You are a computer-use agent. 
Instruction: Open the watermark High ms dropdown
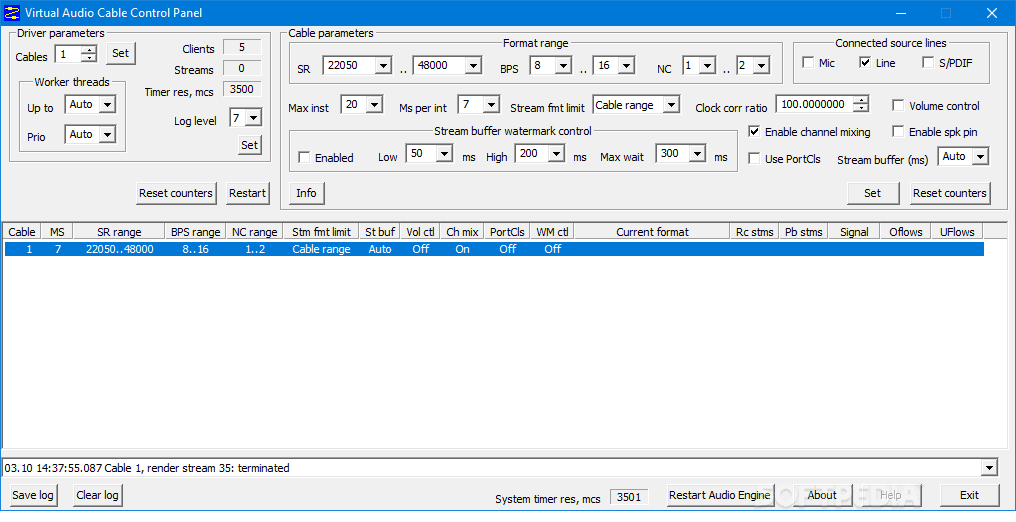coord(556,153)
